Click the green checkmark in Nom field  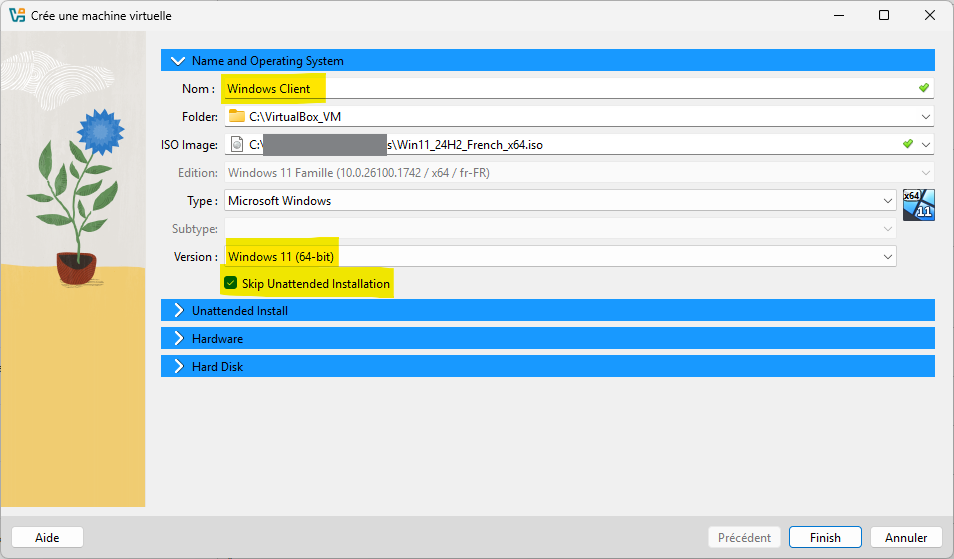[924, 88]
